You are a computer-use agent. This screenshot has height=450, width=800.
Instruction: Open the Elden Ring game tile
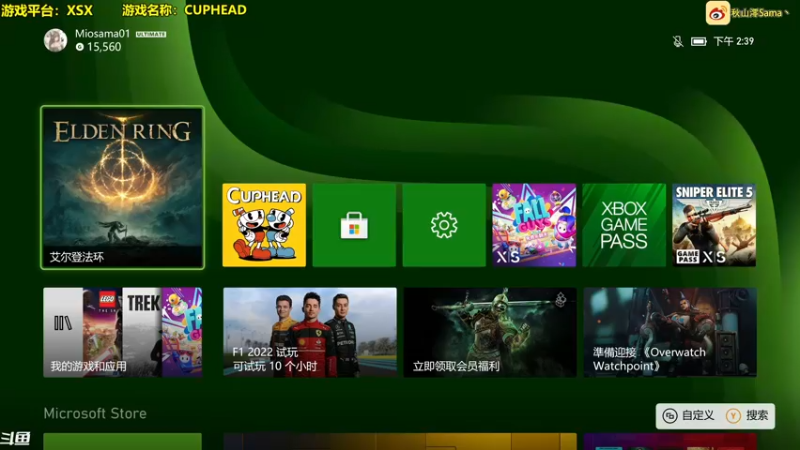[x=122, y=187]
